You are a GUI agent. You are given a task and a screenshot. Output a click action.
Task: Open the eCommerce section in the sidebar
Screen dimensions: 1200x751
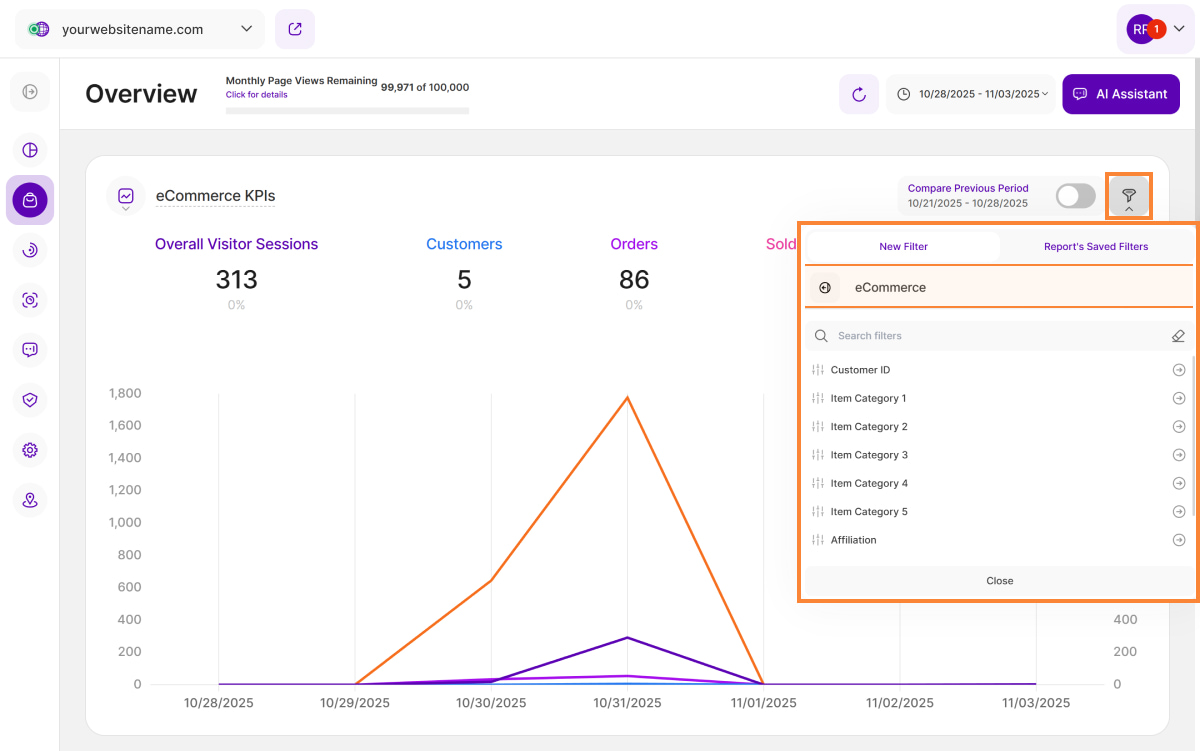[30, 200]
